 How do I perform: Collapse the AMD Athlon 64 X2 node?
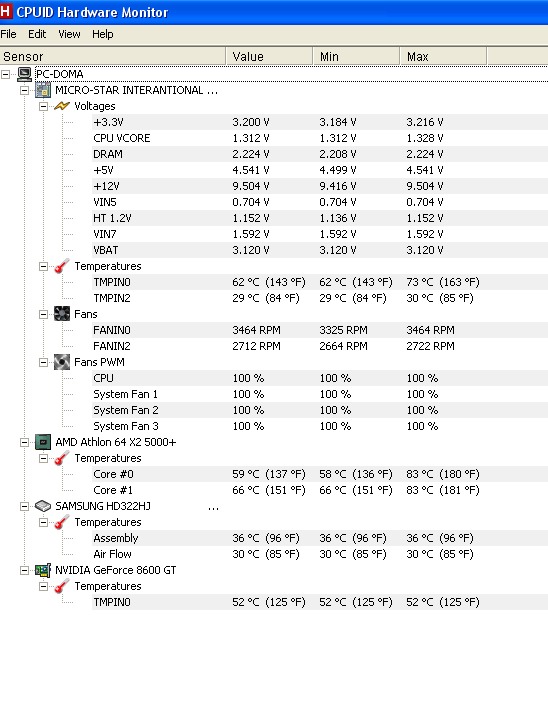[25, 442]
